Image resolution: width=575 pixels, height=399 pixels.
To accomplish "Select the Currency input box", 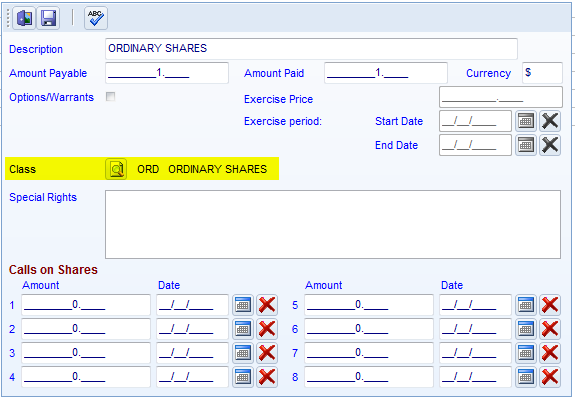I will pos(542,73).
